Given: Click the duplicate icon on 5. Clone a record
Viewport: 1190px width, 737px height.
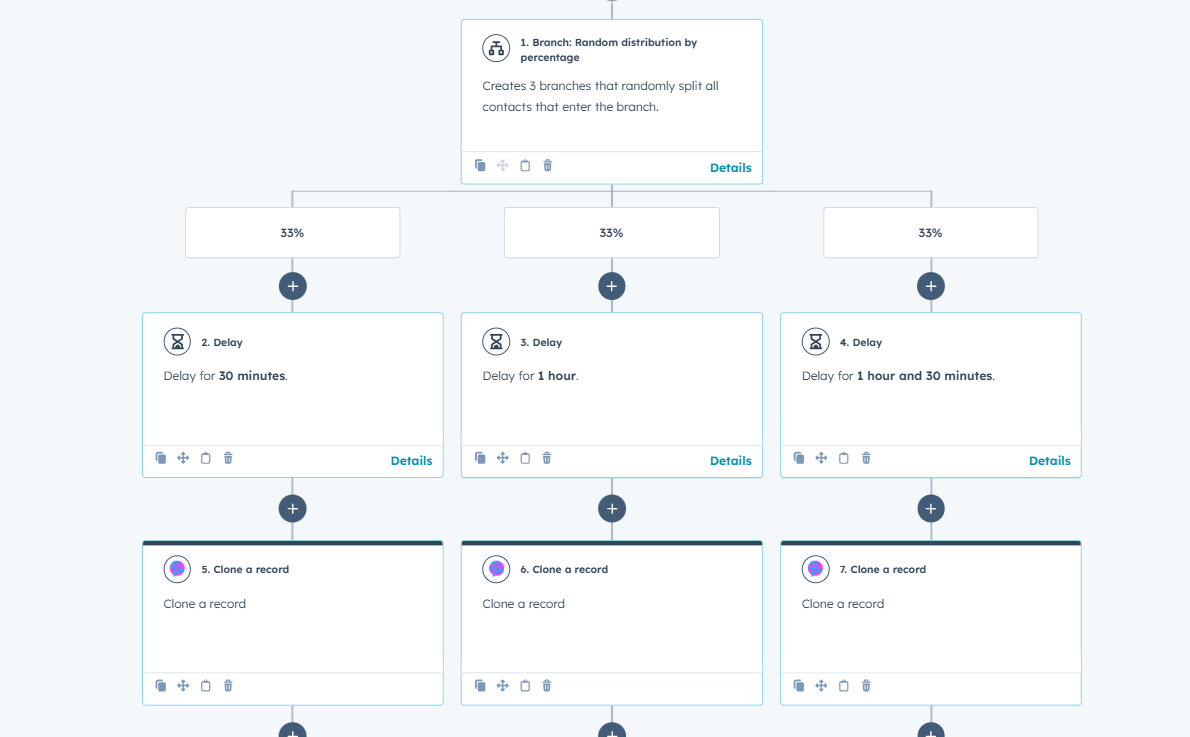Looking at the screenshot, I should coord(161,686).
